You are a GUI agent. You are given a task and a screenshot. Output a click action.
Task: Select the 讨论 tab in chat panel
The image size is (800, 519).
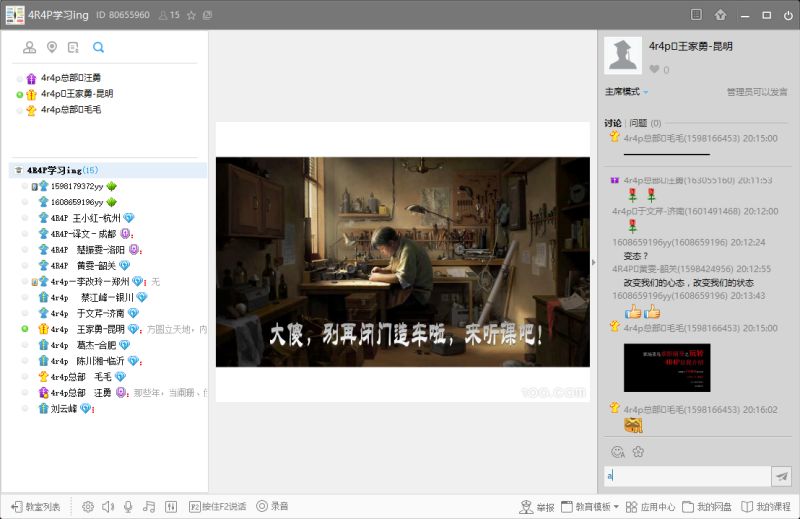click(613, 123)
